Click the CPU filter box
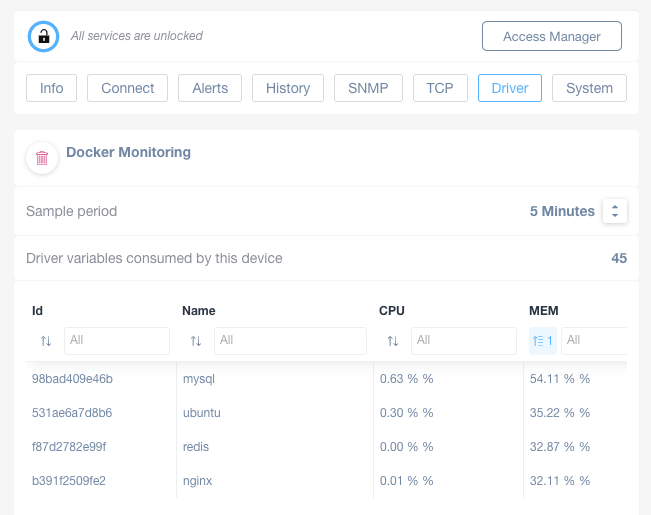This screenshot has height=515, width=651. pos(464,341)
